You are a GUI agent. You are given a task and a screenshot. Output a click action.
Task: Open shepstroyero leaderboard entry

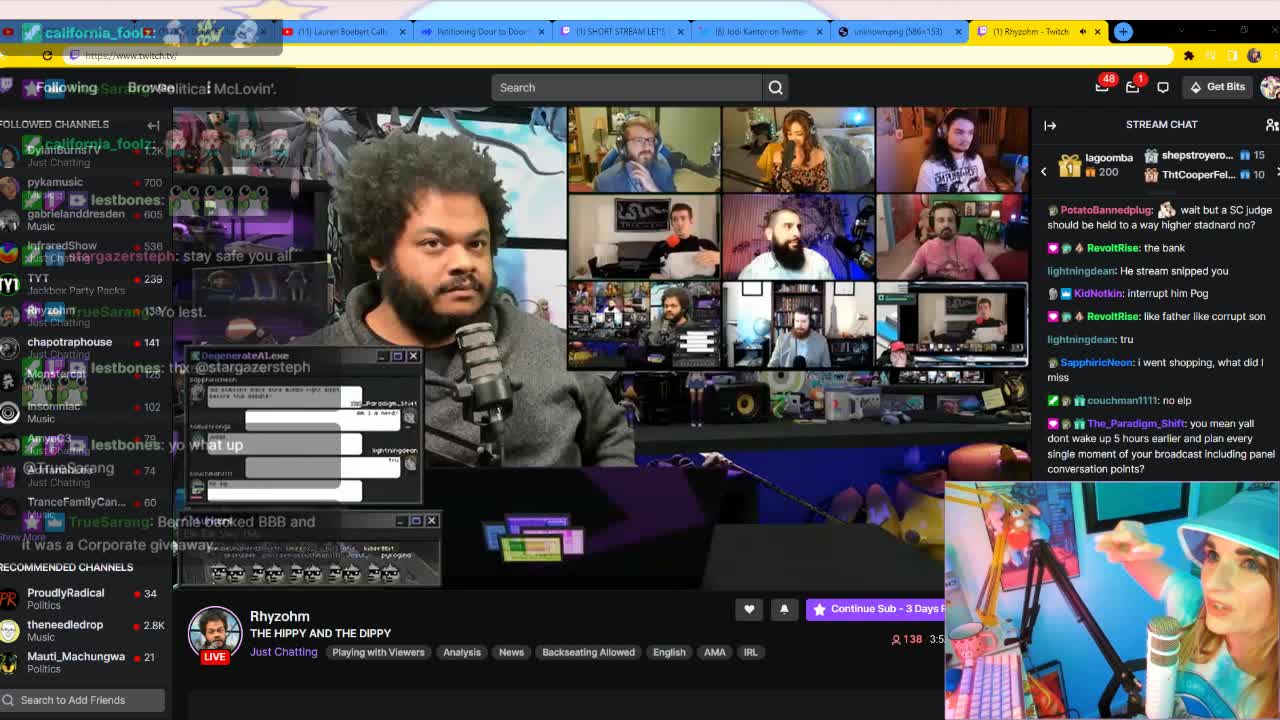pos(1204,155)
